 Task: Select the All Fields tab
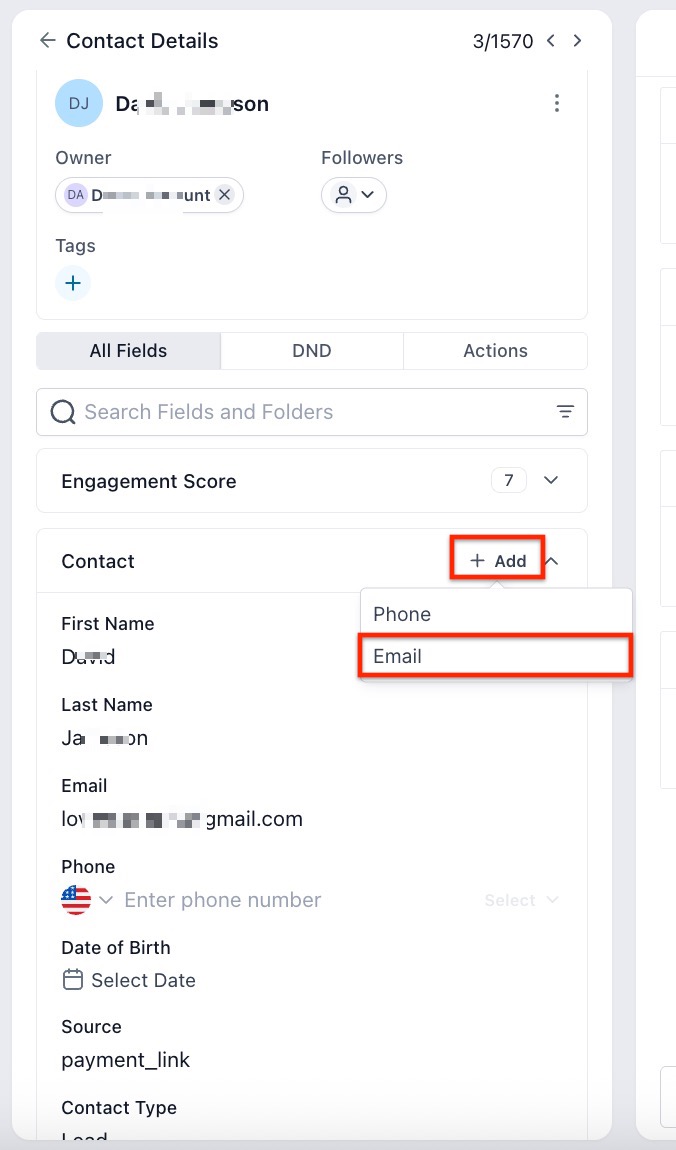(x=128, y=351)
